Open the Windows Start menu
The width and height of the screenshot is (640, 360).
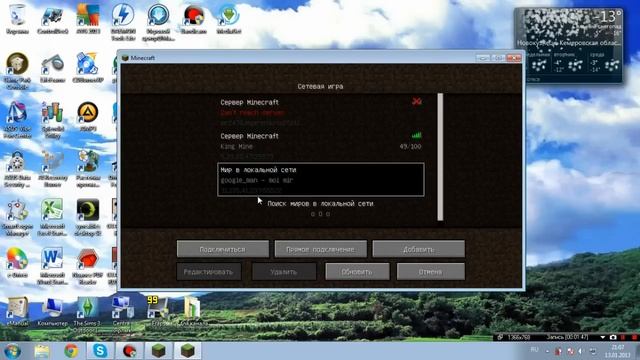[12, 351]
